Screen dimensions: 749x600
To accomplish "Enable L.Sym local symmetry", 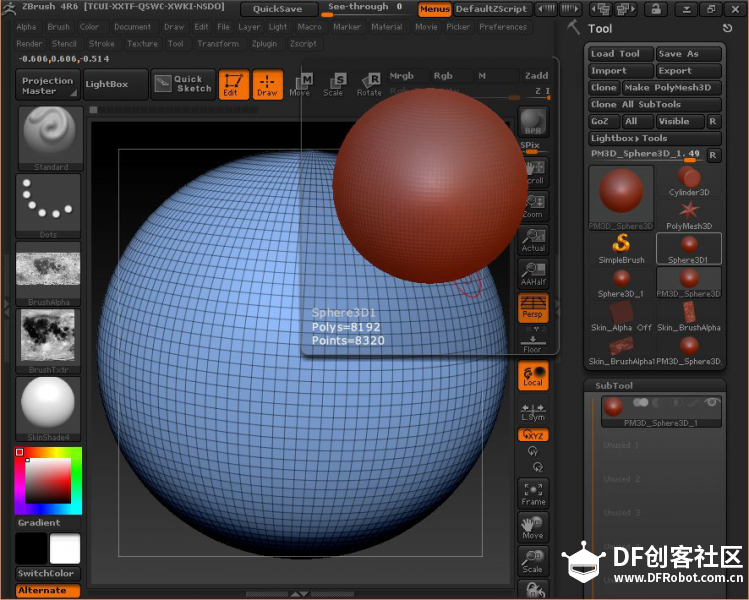I will tap(533, 413).
